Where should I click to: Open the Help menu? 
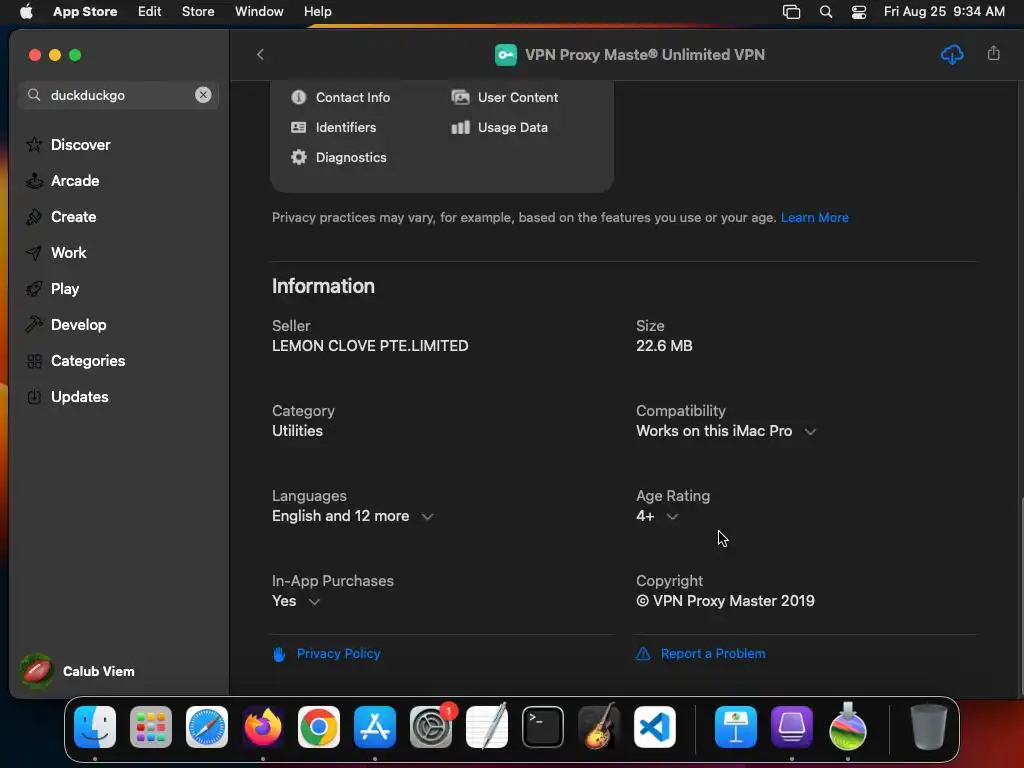click(317, 11)
